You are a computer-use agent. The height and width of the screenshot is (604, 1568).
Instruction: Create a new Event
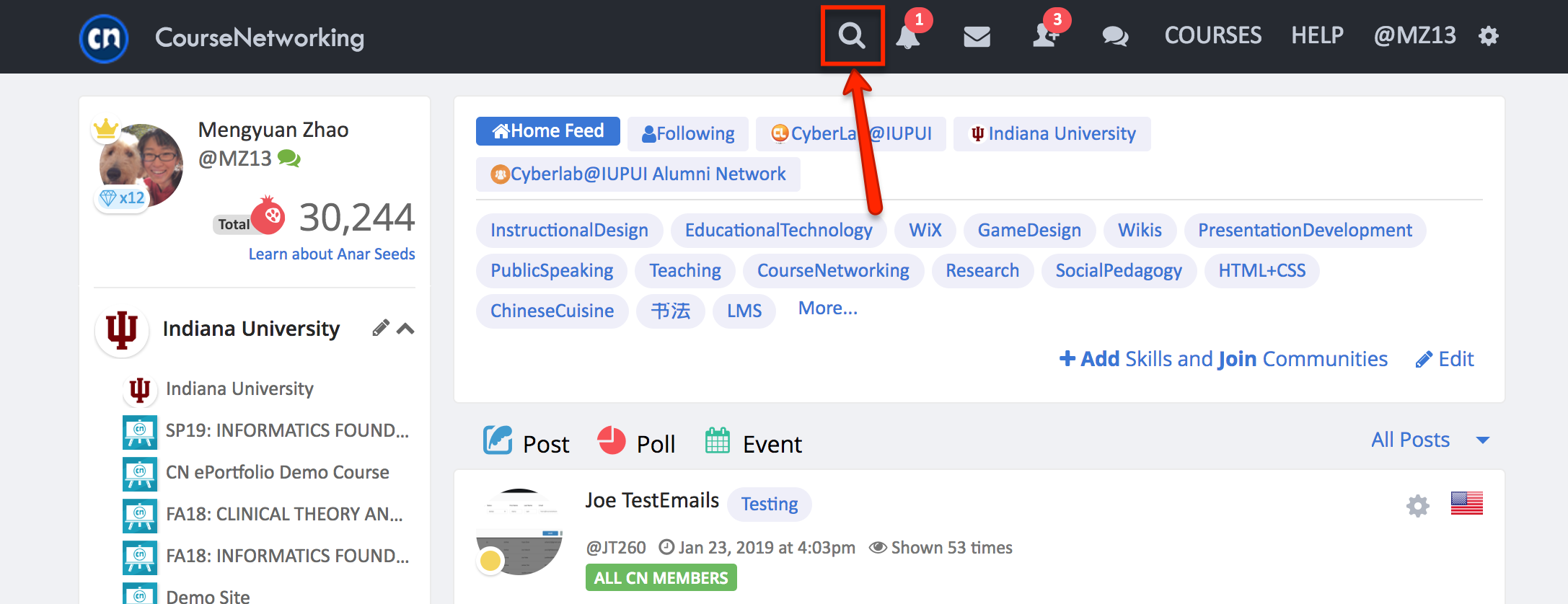[x=753, y=443]
